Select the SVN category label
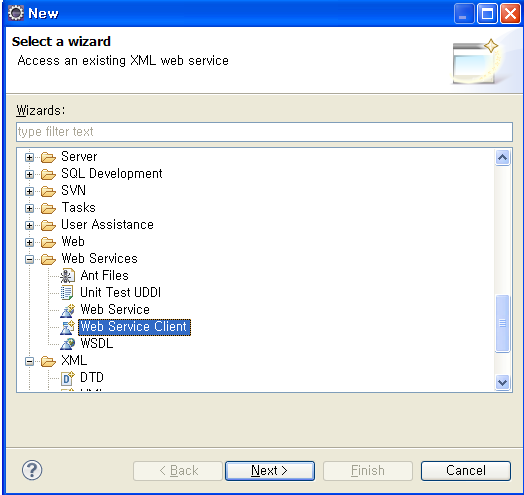Viewport: 524px width, 495px height. pos(74,191)
